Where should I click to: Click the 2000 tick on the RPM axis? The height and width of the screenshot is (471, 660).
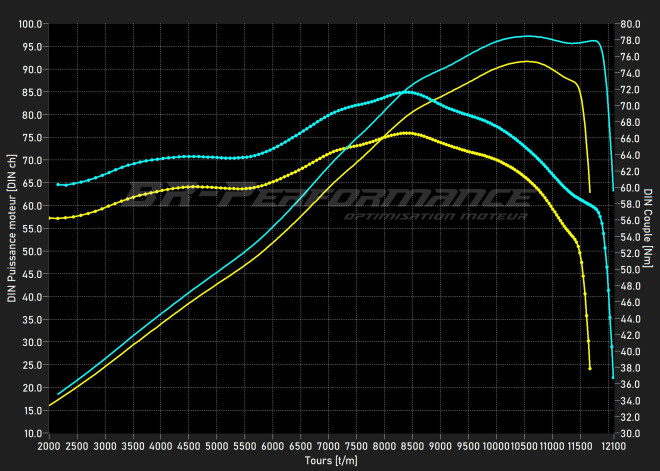[49, 445]
